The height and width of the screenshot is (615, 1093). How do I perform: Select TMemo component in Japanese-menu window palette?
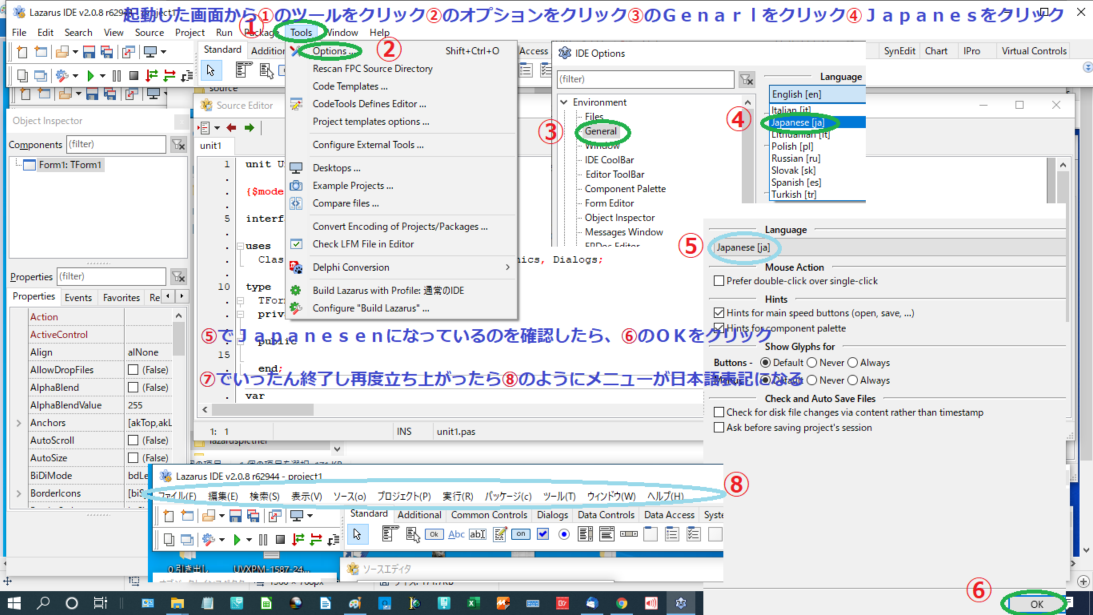[499, 535]
